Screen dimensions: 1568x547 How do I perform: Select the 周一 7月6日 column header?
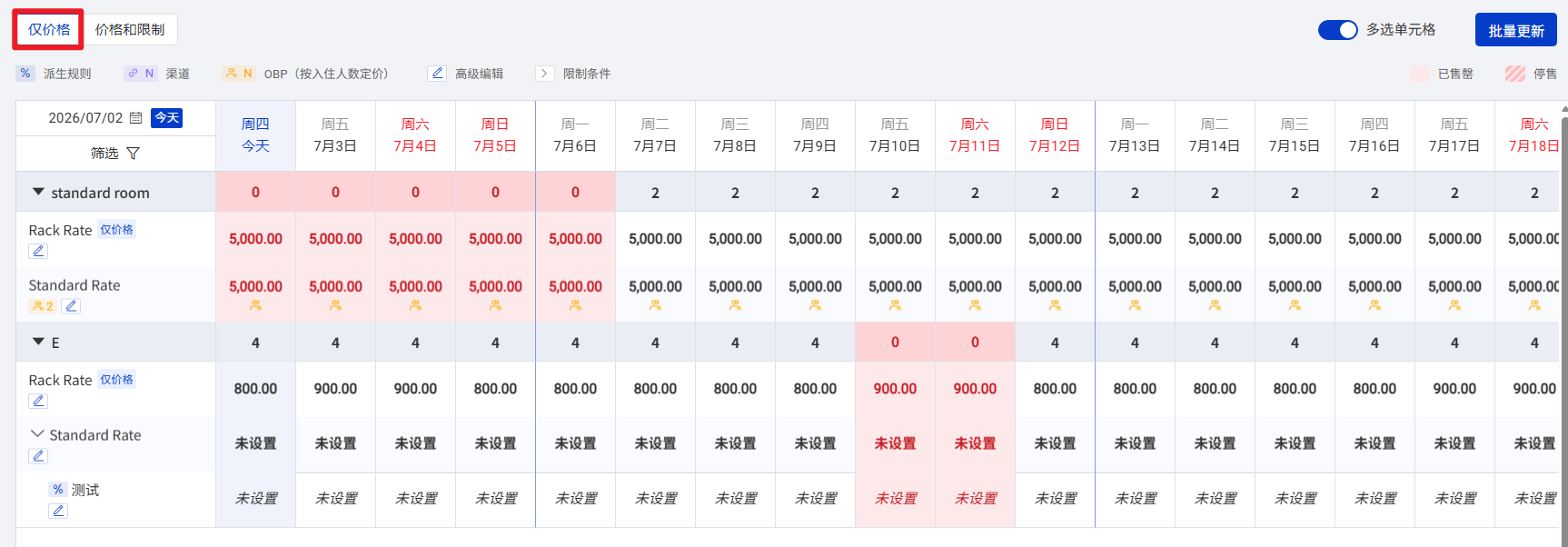[575, 135]
